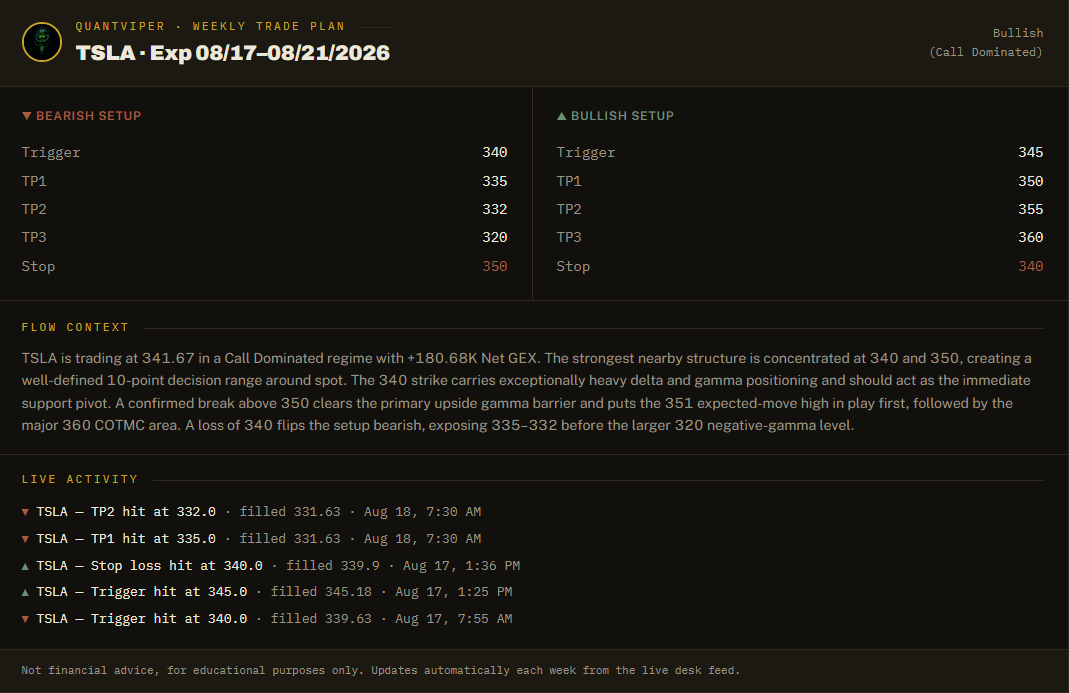Click the QuantViper snake logo
Image resolution: width=1069 pixels, height=693 pixels.
tap(42, 42)
